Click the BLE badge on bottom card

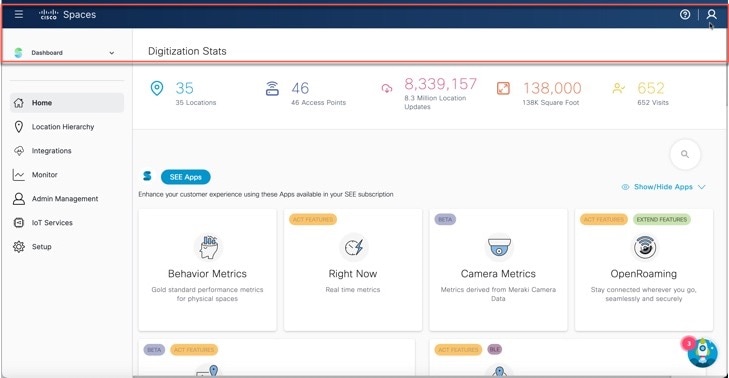coord(495,350)
